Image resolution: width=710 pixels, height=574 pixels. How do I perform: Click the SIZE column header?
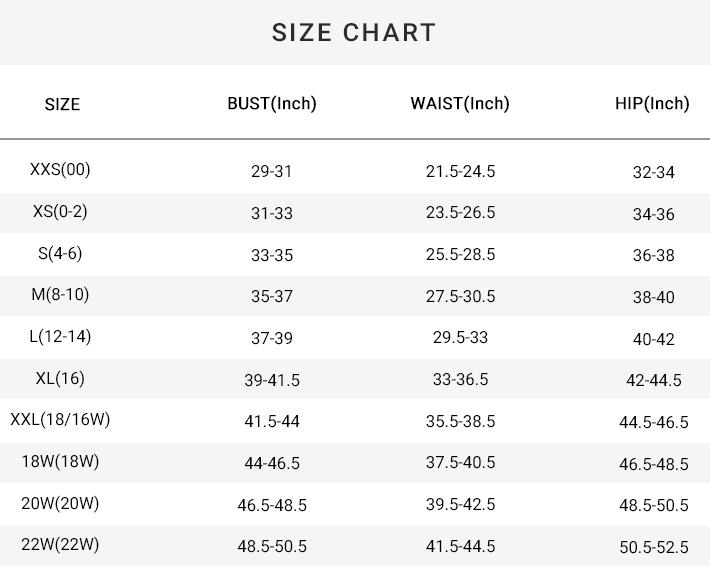62,104
